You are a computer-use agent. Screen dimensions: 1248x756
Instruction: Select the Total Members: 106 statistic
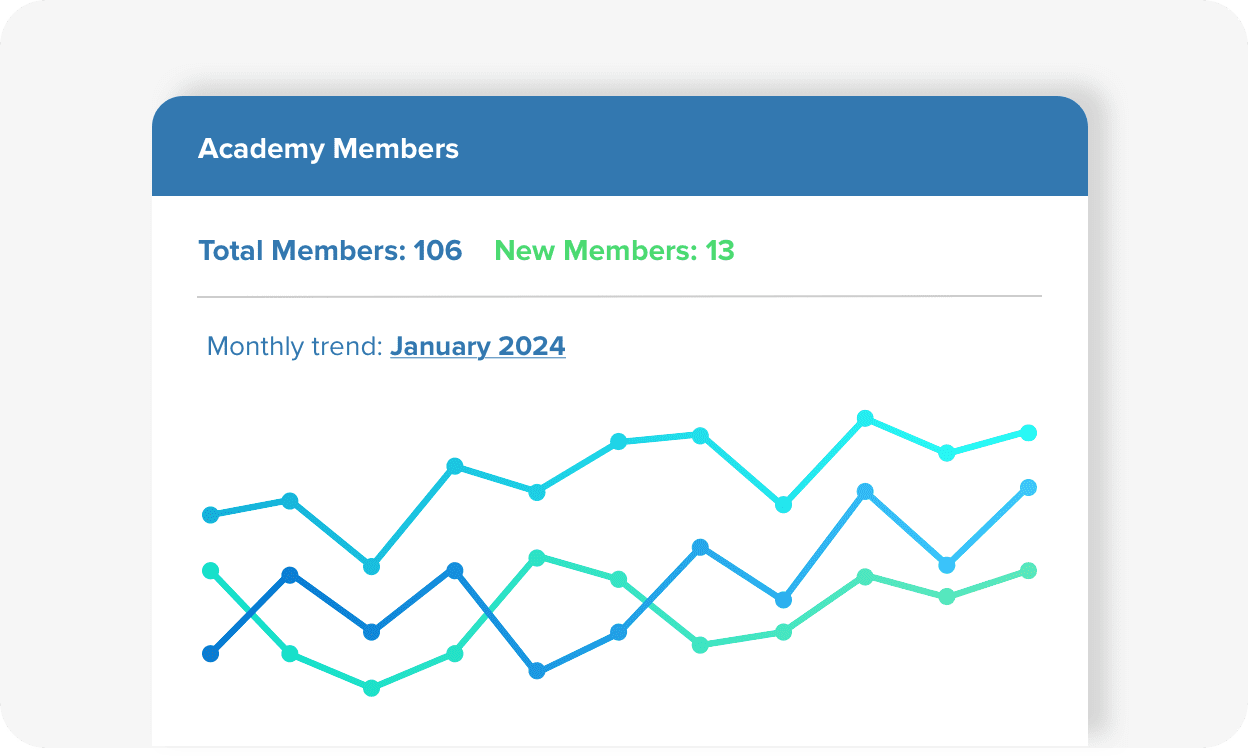330,250
